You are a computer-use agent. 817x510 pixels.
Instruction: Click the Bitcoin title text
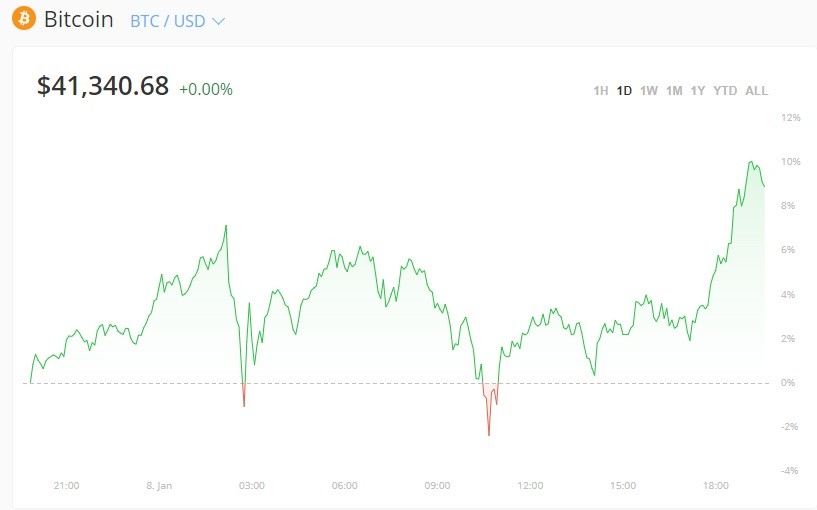pos(79,19)
